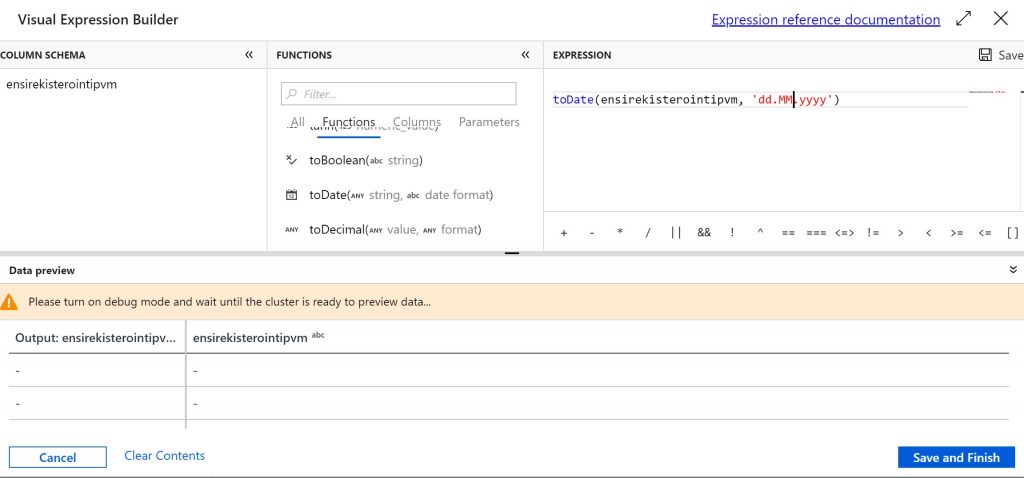This screenshot has height=478, width=1024.
Task: Collapse the Column Schema panel
Action: [x=249, y=55]
